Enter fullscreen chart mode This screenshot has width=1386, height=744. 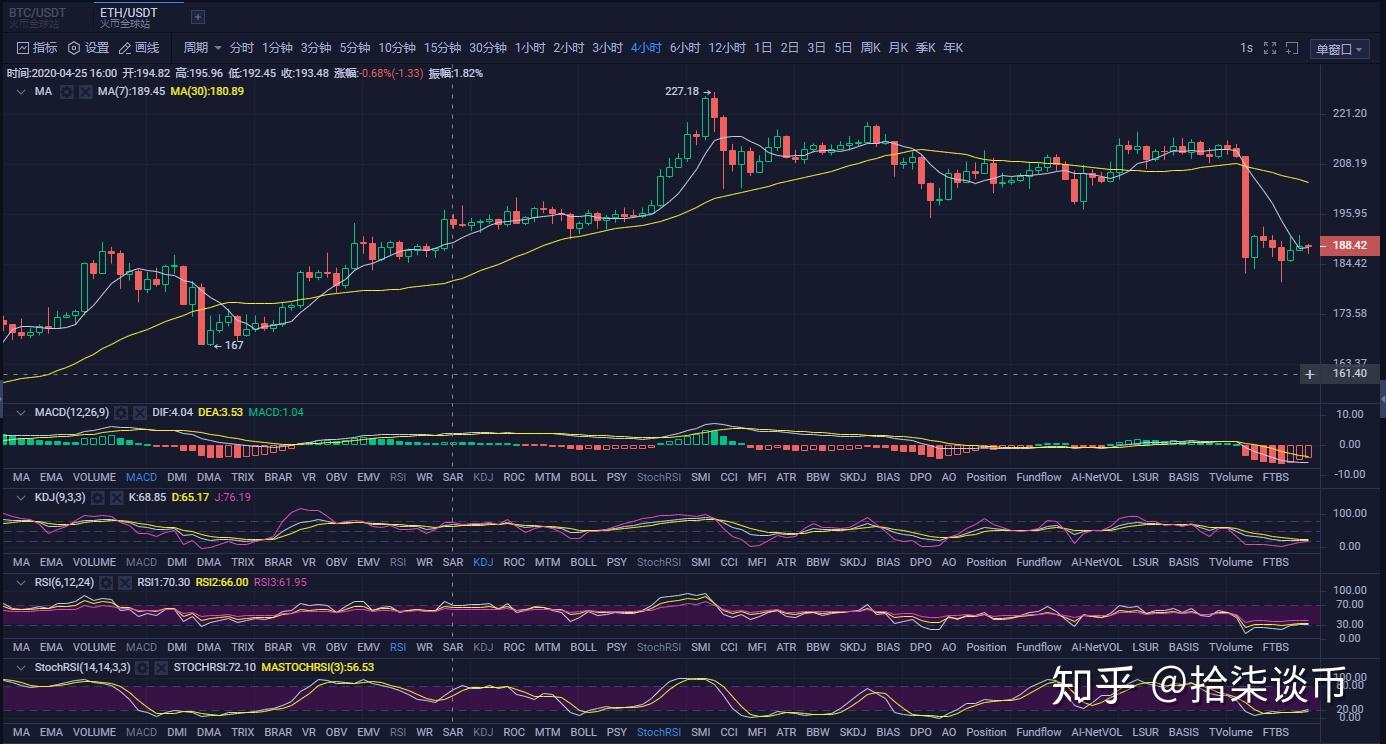[x=1270, y=48]
